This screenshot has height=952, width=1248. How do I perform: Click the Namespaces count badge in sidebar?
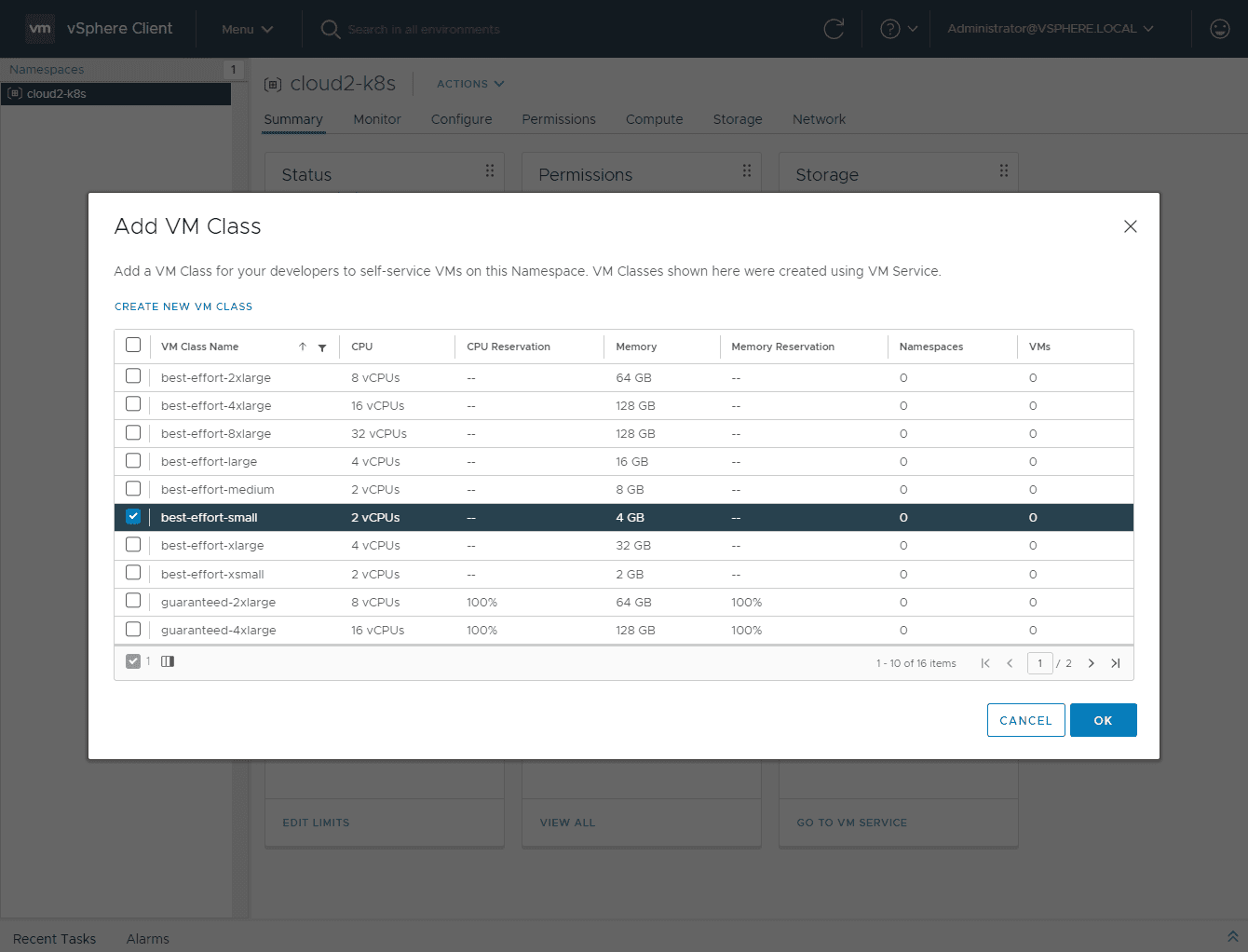click(233, 69)
